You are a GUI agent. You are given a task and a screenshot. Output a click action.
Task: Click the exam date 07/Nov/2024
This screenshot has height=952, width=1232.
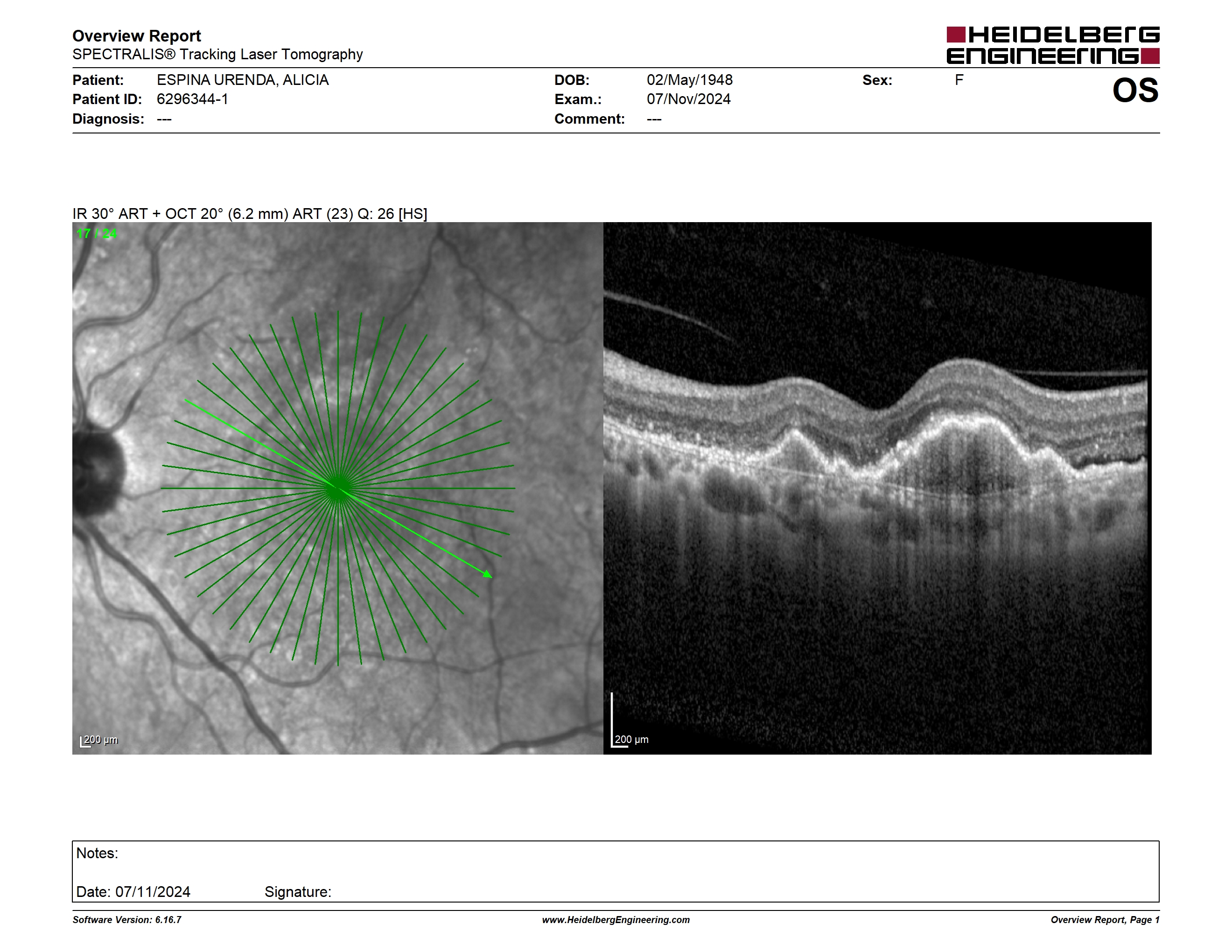[688, 99]
